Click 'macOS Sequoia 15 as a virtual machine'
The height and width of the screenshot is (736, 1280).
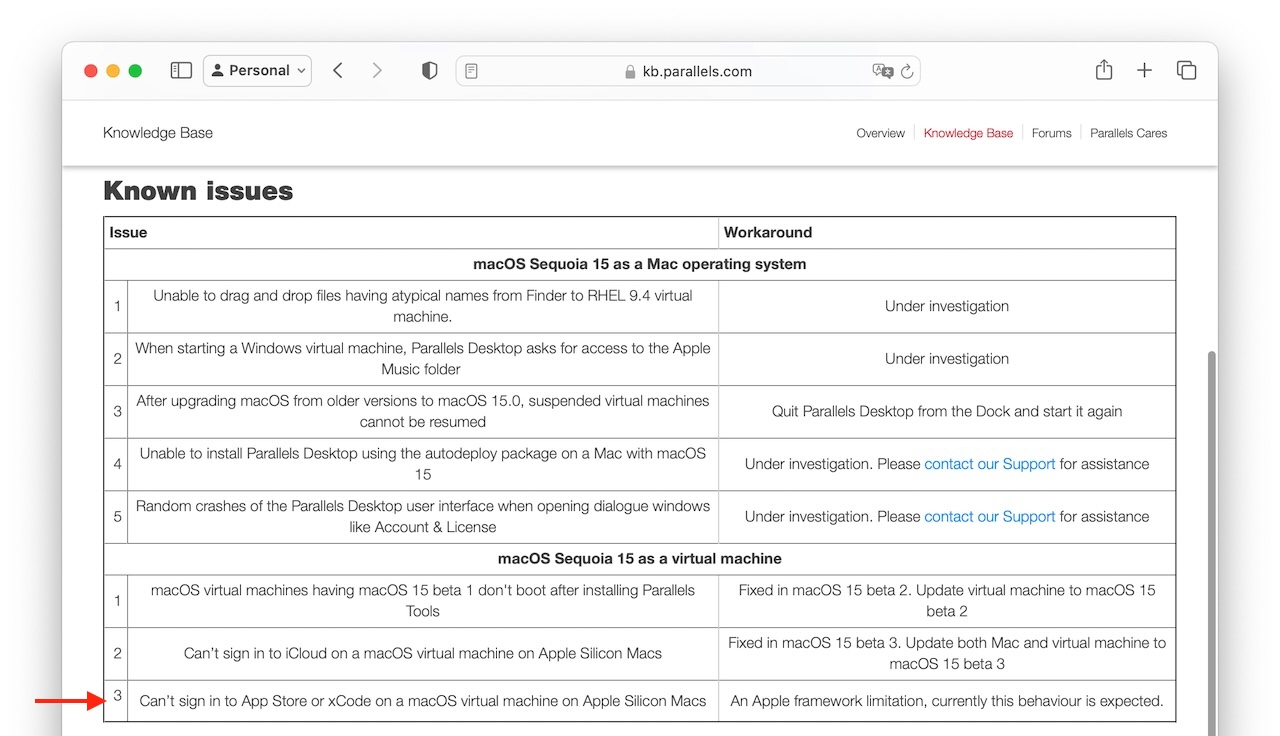(x=640, y=559)
